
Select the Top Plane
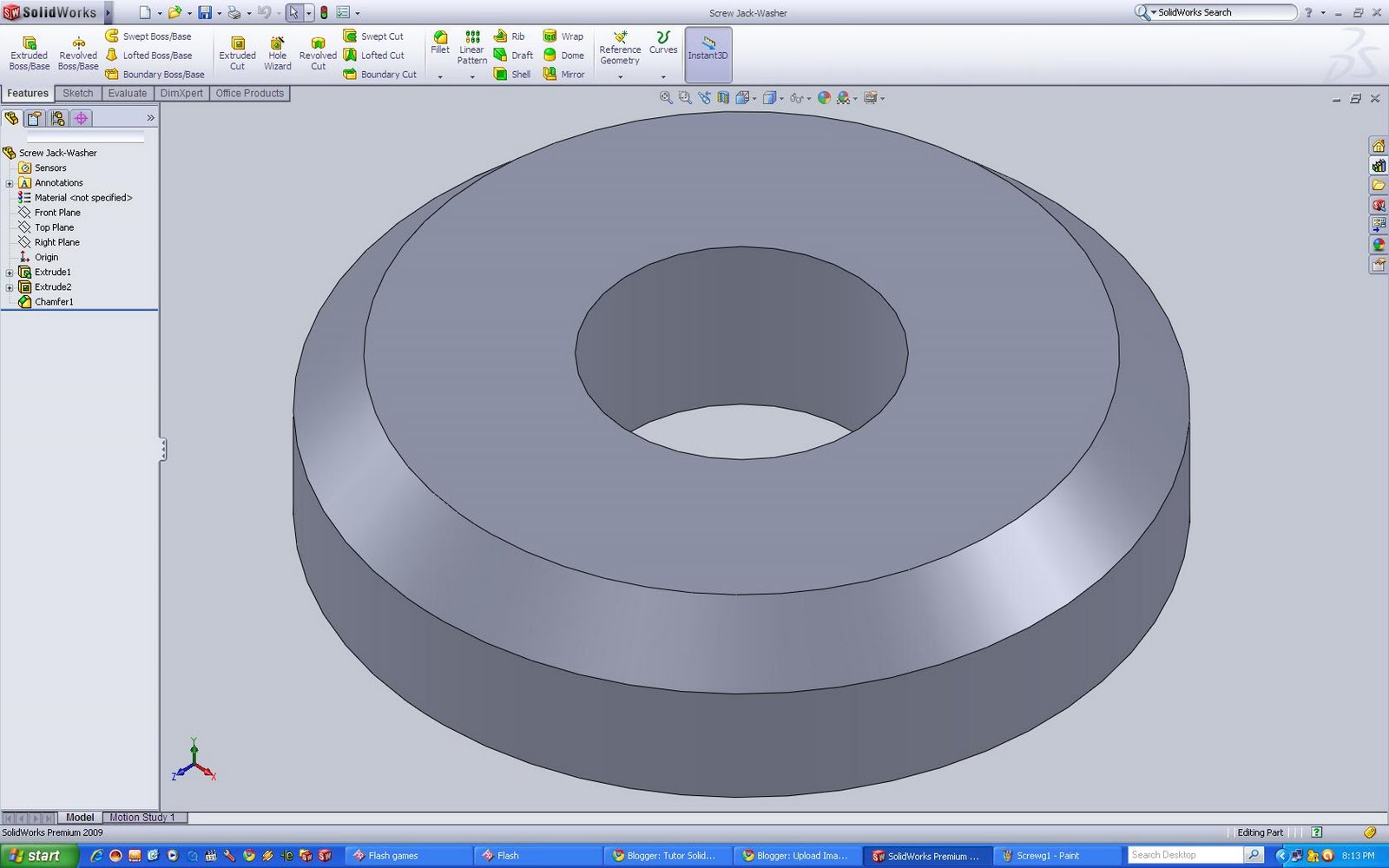(x=53, y=227)
